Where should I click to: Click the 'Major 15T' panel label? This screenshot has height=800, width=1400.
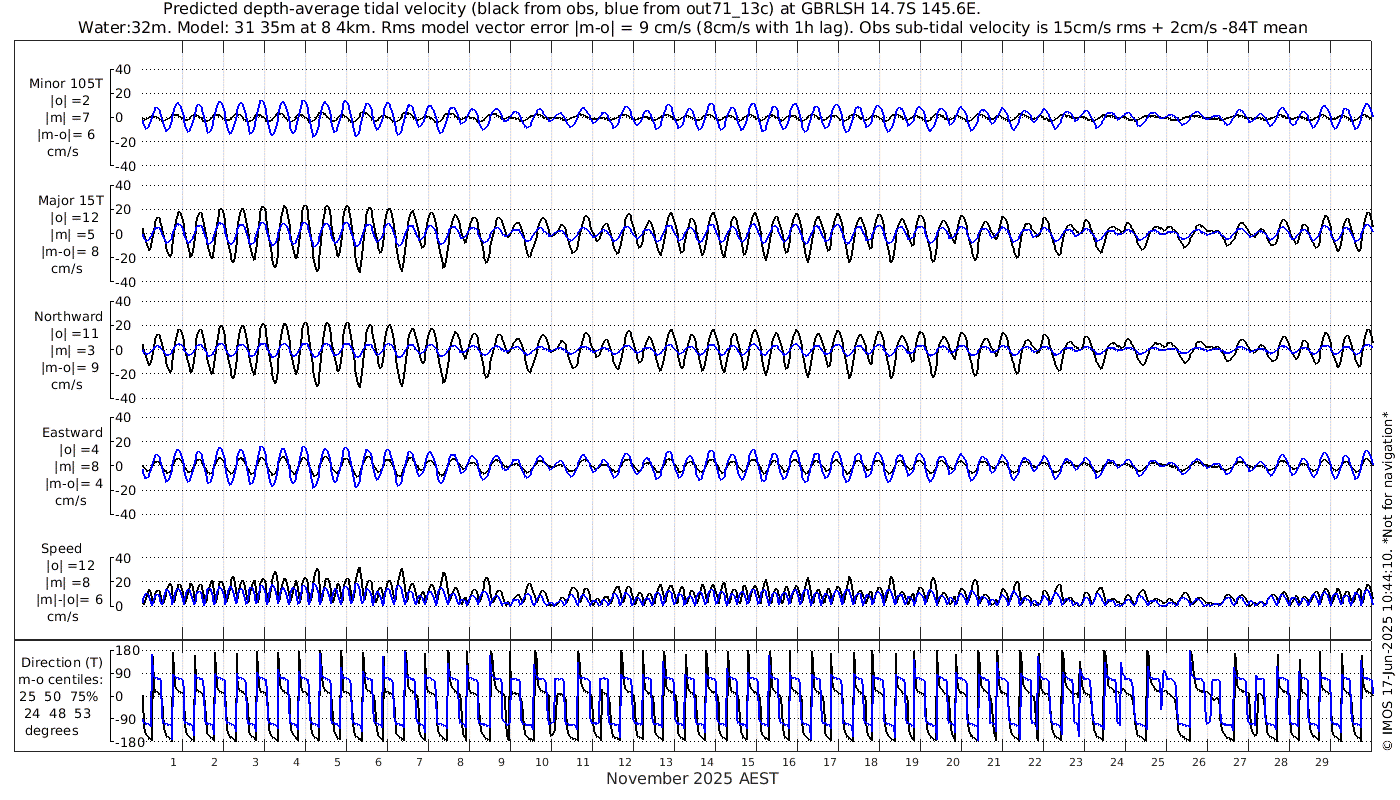[70, 200]
